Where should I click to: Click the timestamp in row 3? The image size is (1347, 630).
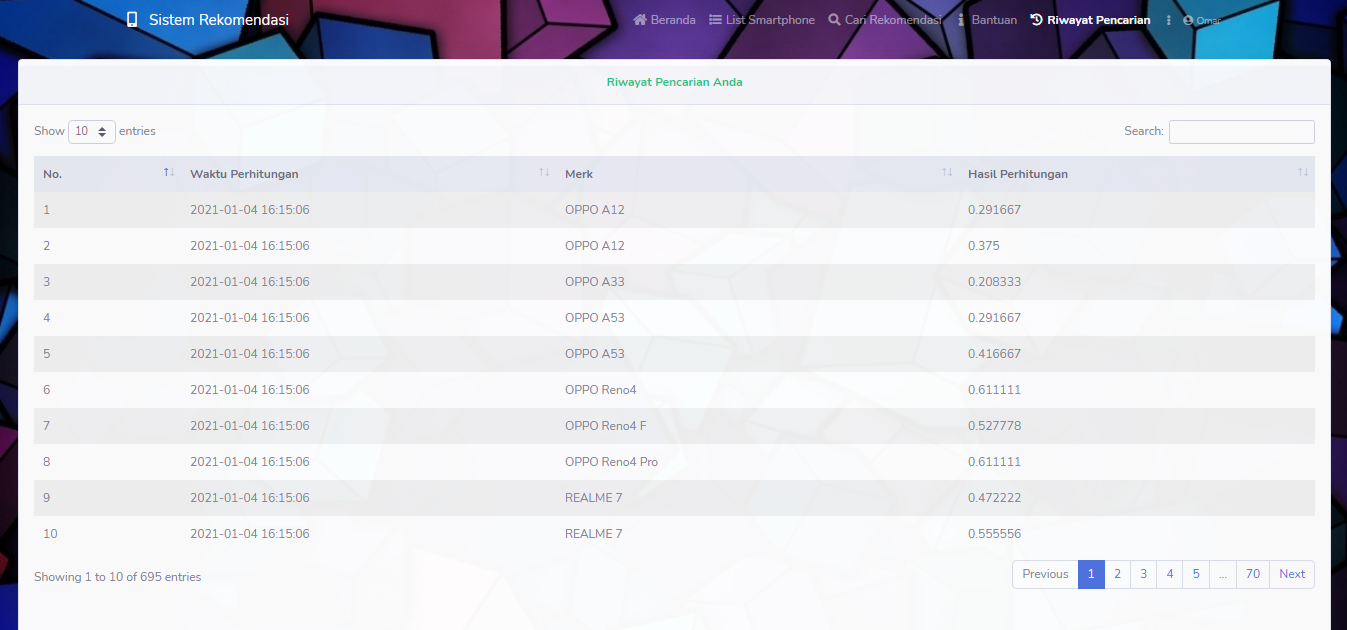click(249, 282)
